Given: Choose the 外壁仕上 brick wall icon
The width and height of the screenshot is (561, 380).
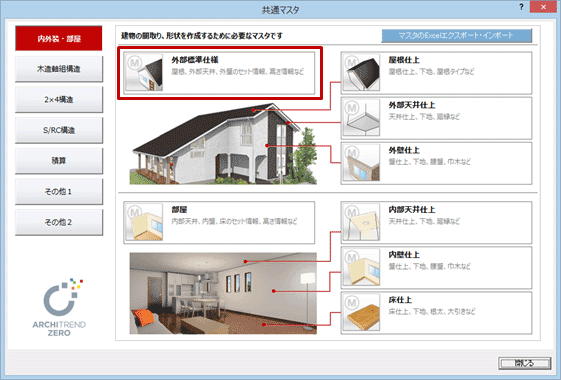Looking at the screenshot, I should (x=361, y=163).
